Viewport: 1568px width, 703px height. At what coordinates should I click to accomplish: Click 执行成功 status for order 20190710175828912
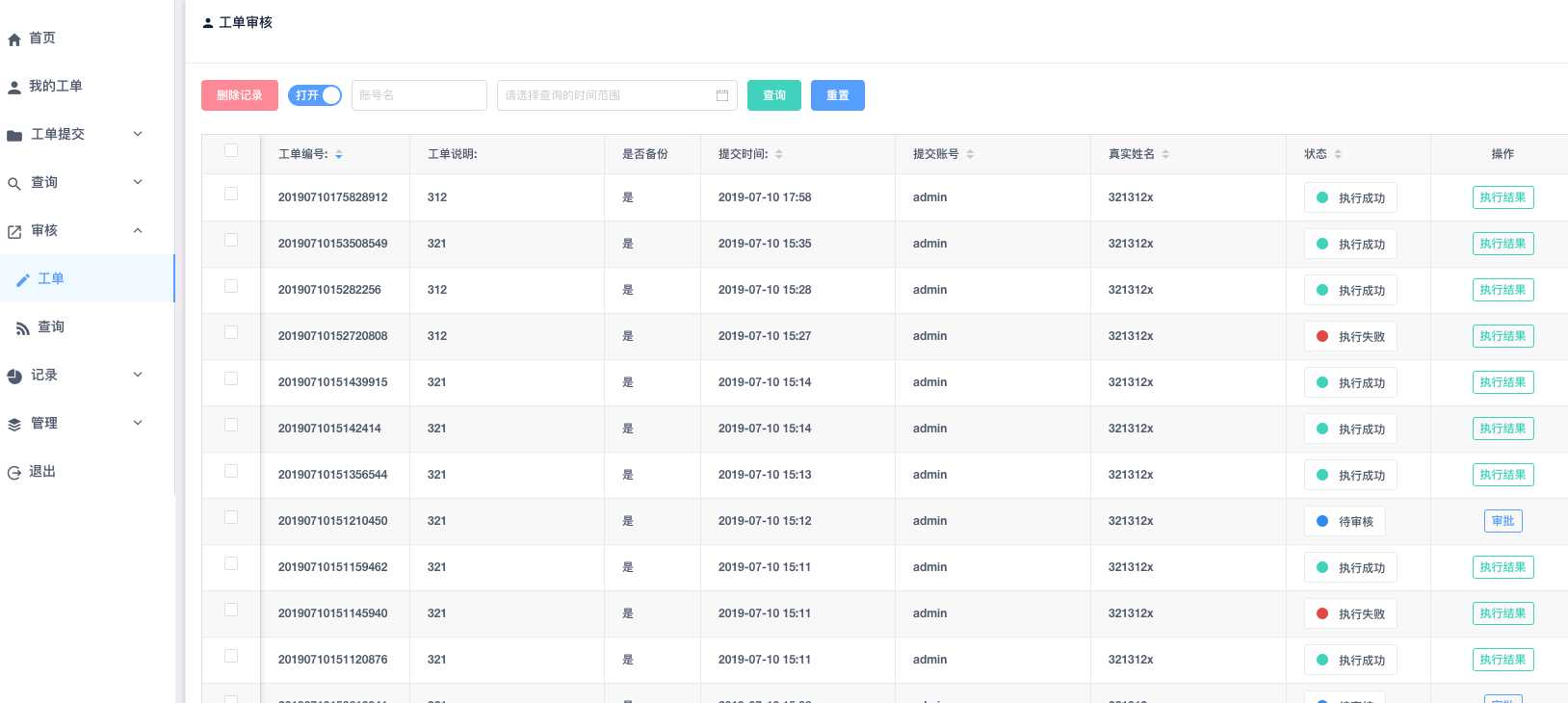click(1350, 197)
